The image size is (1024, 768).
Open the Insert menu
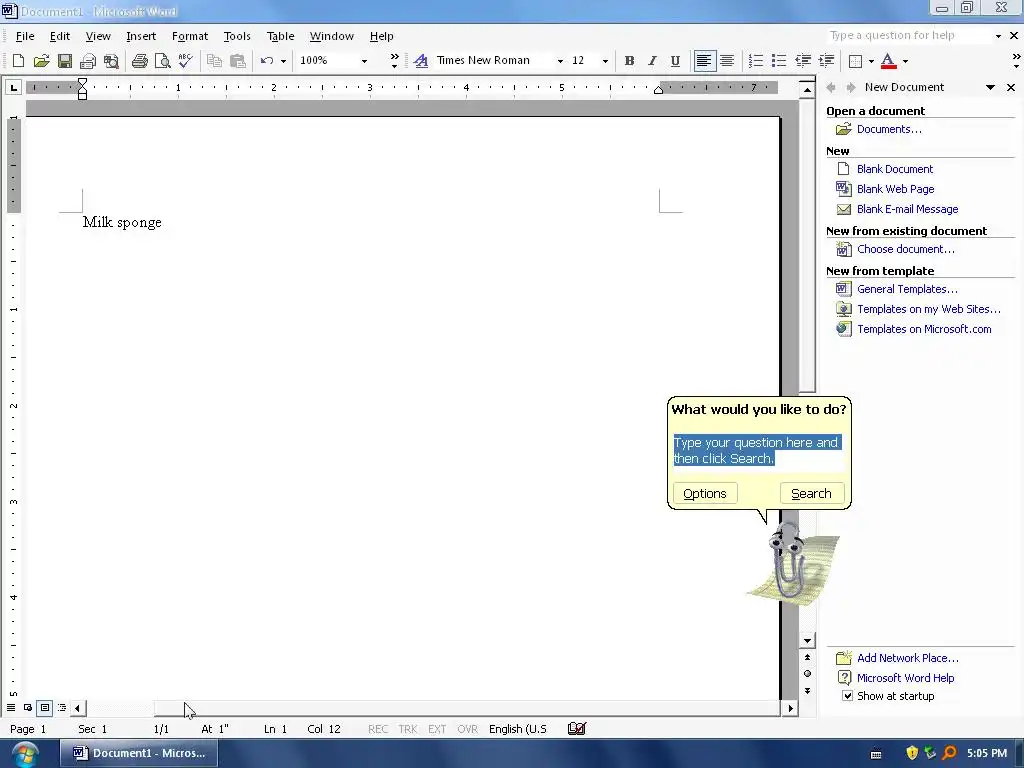[x=141, y=36]
